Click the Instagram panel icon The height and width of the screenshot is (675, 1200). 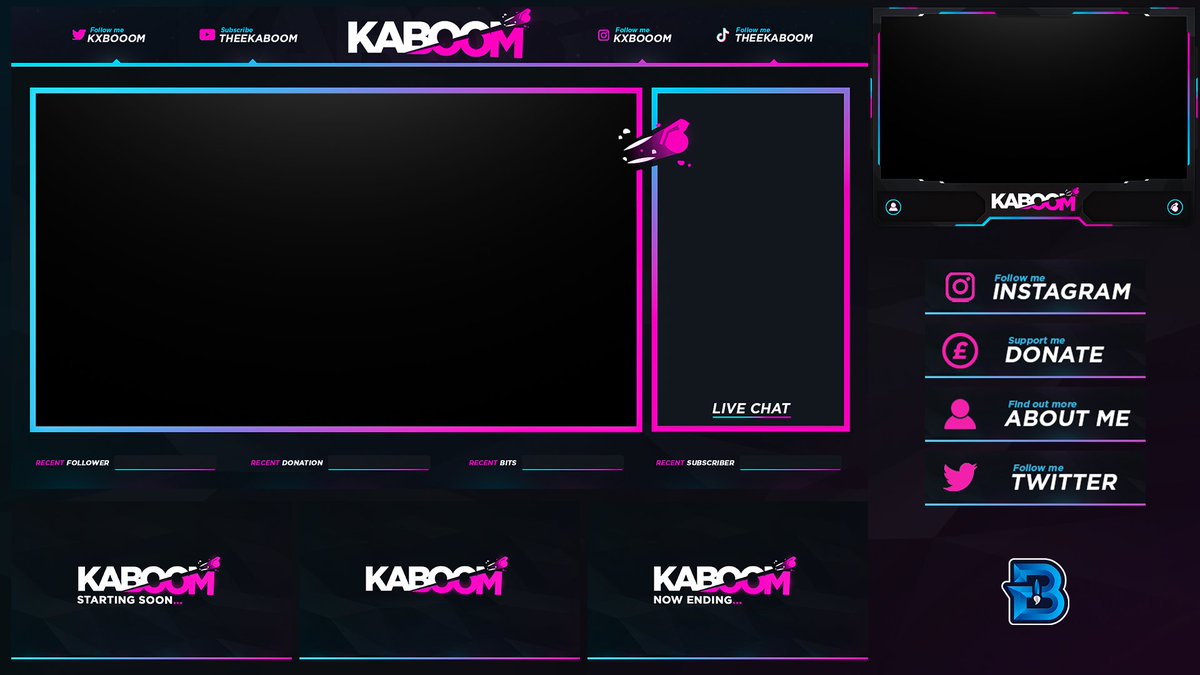[x=960, y=287]
